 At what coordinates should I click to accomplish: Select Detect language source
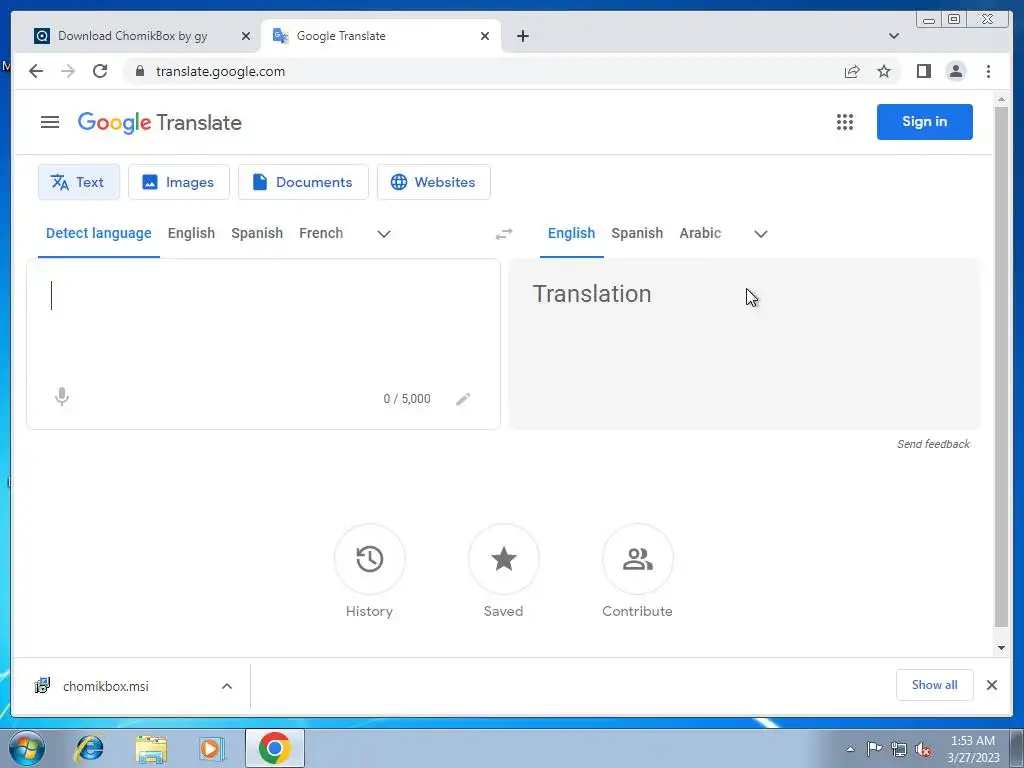pyautogui.click(x=99, y=233)
